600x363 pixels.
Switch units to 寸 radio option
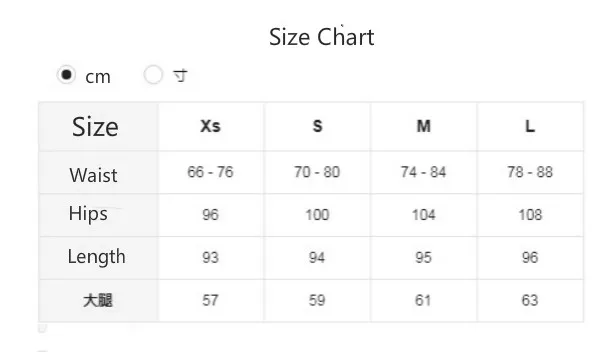[153, 74]
